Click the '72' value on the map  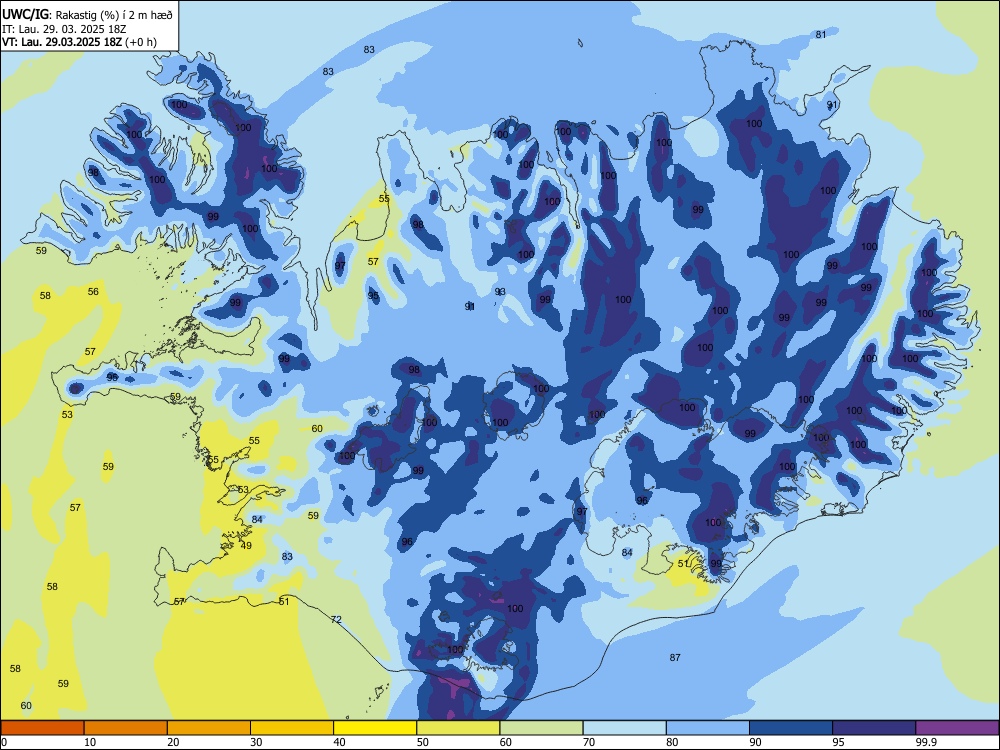tap(336, 620)
